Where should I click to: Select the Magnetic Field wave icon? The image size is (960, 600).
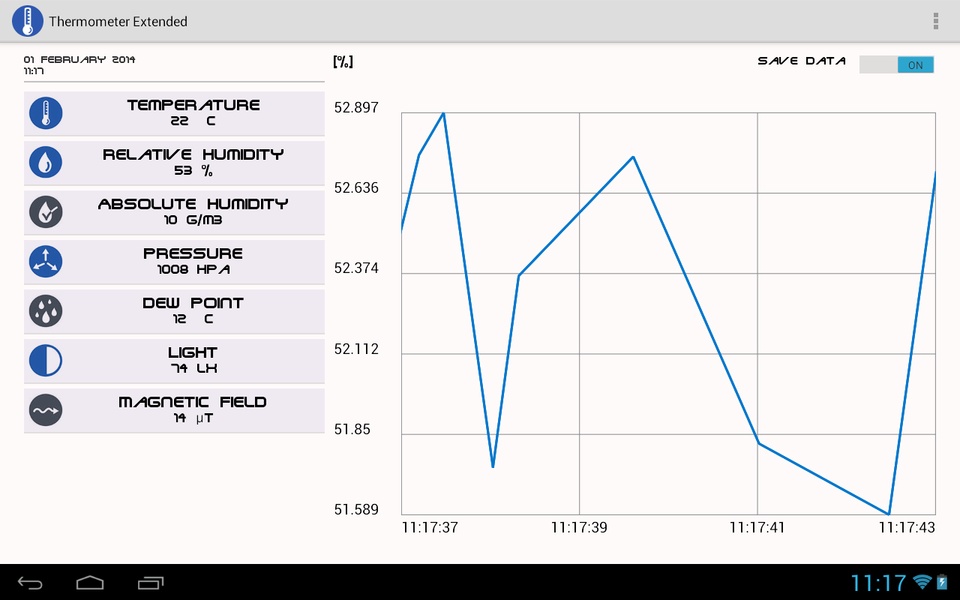pos(46,410)
